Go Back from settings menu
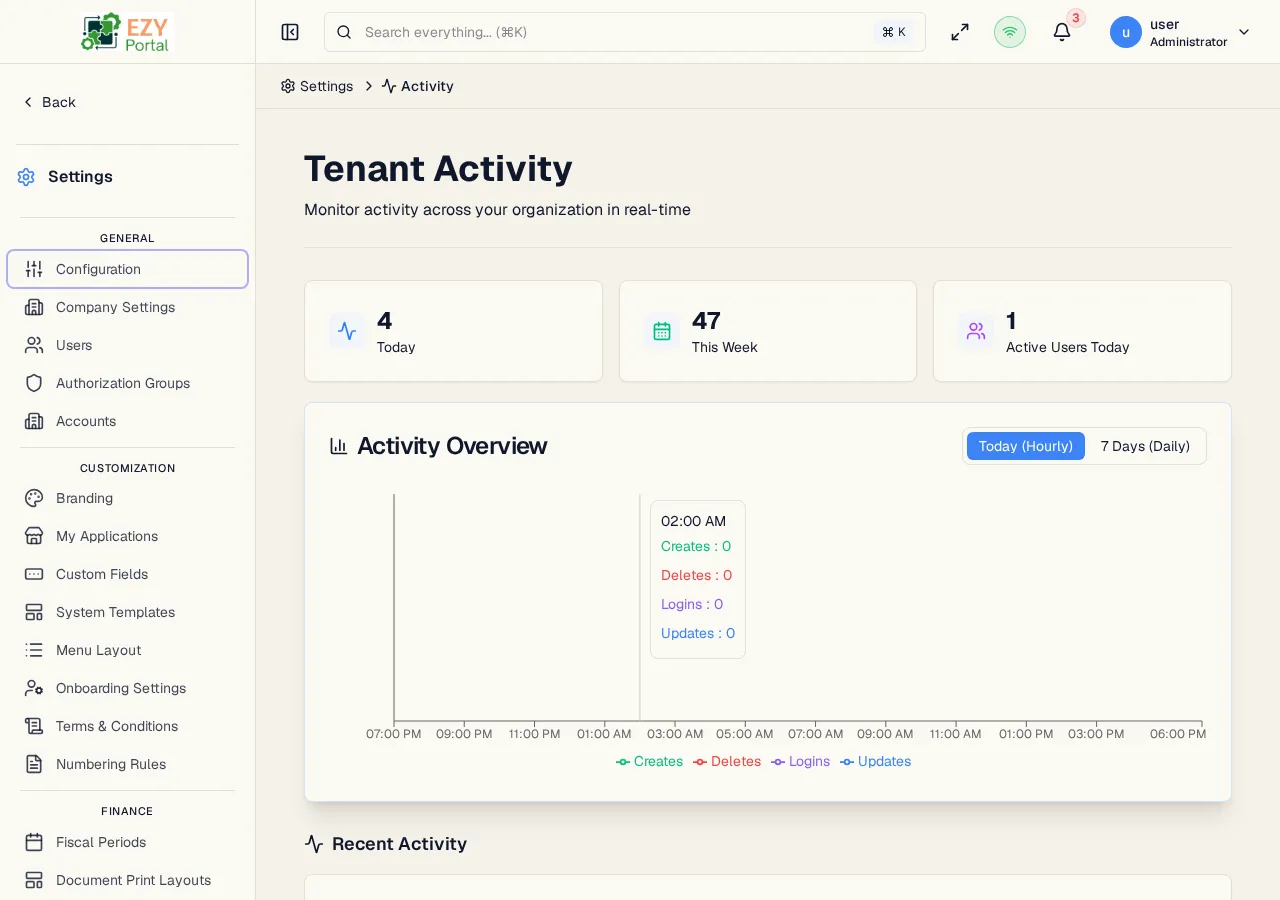 pyautogui.click(x=49, y=102)
